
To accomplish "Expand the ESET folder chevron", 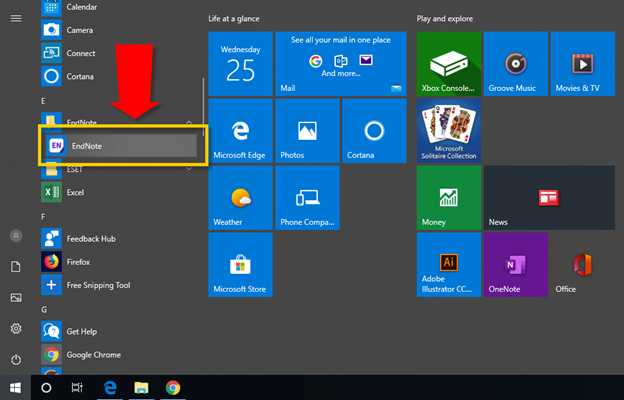I will (x=190, y=168).
